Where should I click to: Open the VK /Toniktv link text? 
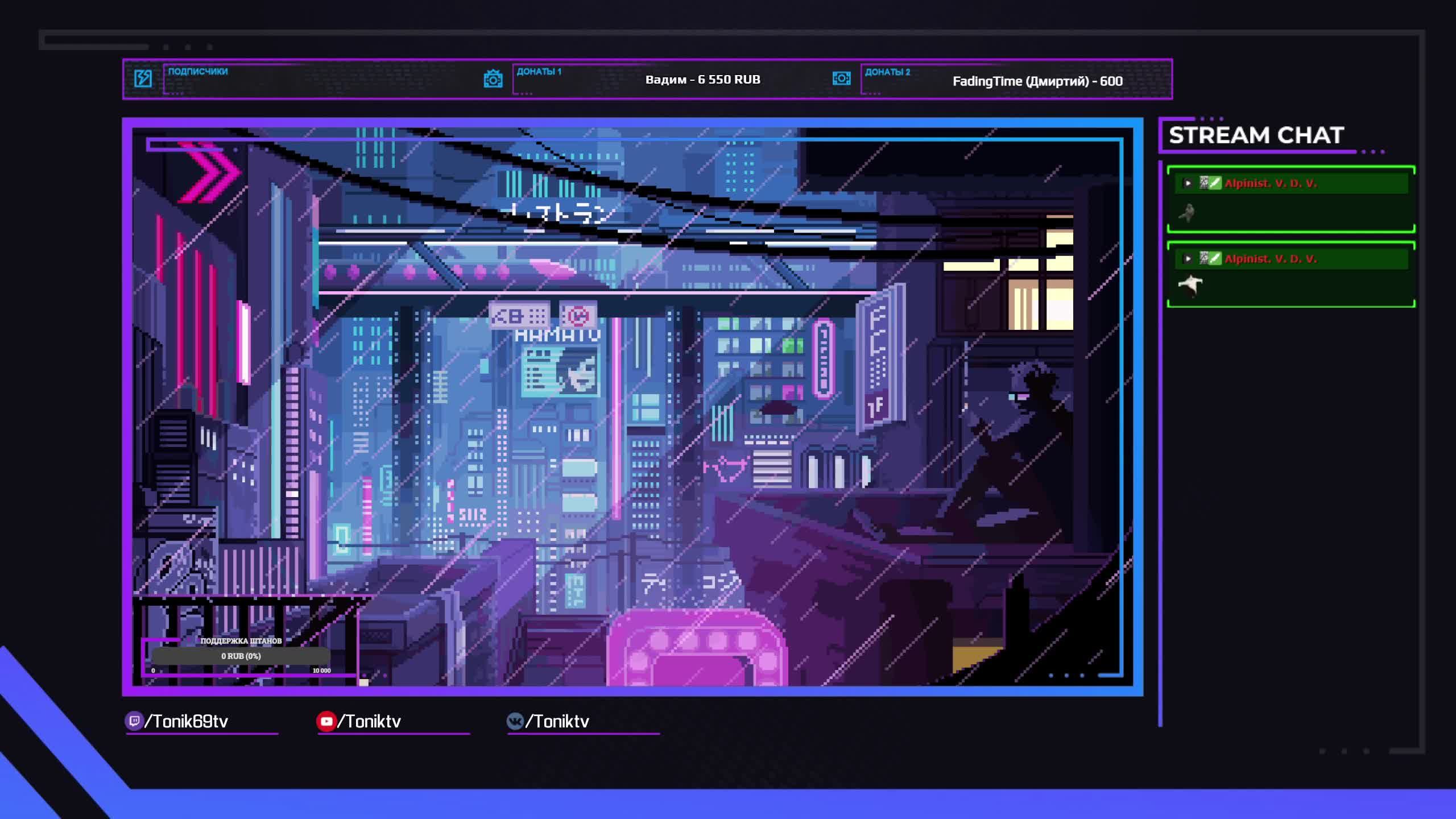point(557,722)
